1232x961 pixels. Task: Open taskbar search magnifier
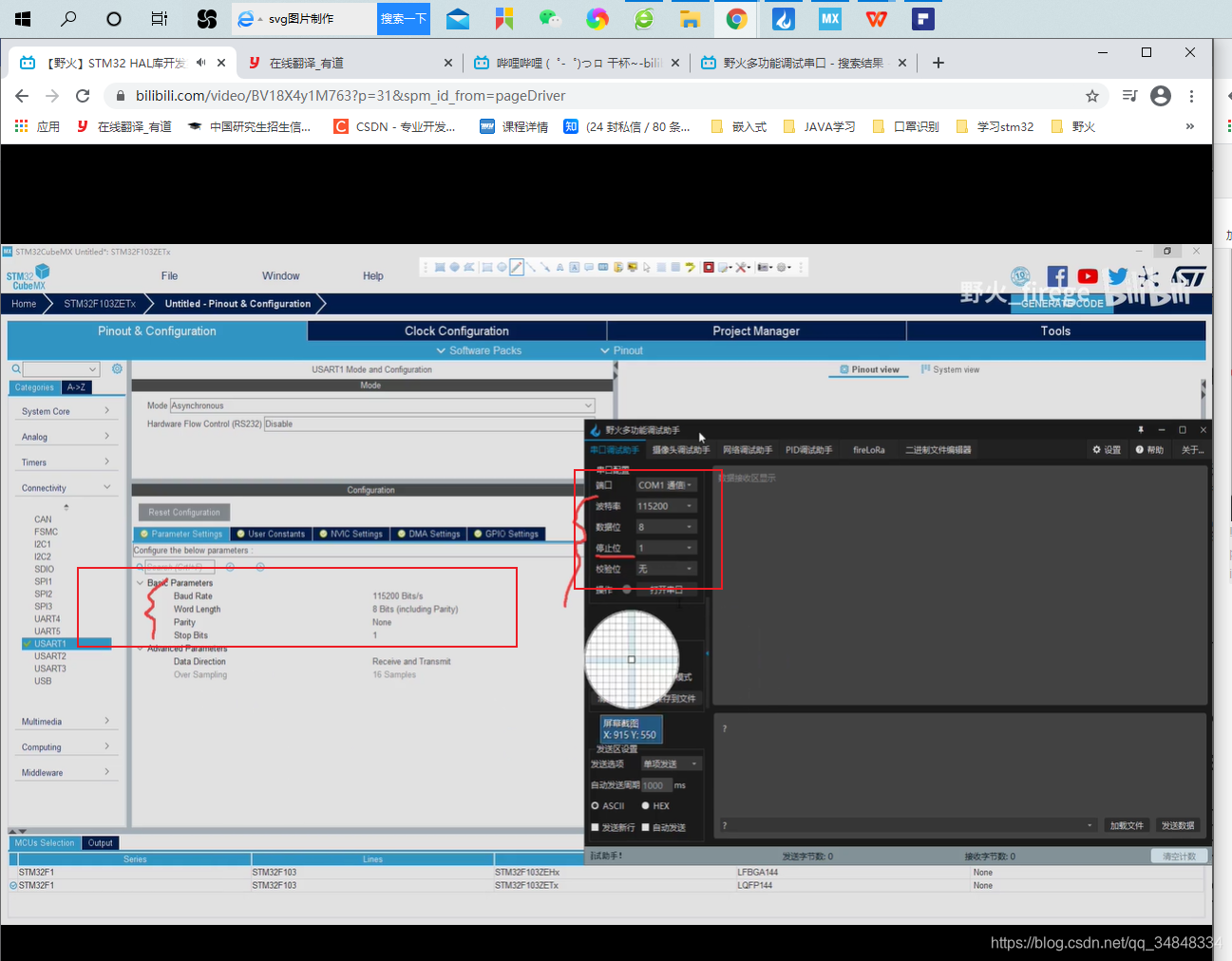68,18
